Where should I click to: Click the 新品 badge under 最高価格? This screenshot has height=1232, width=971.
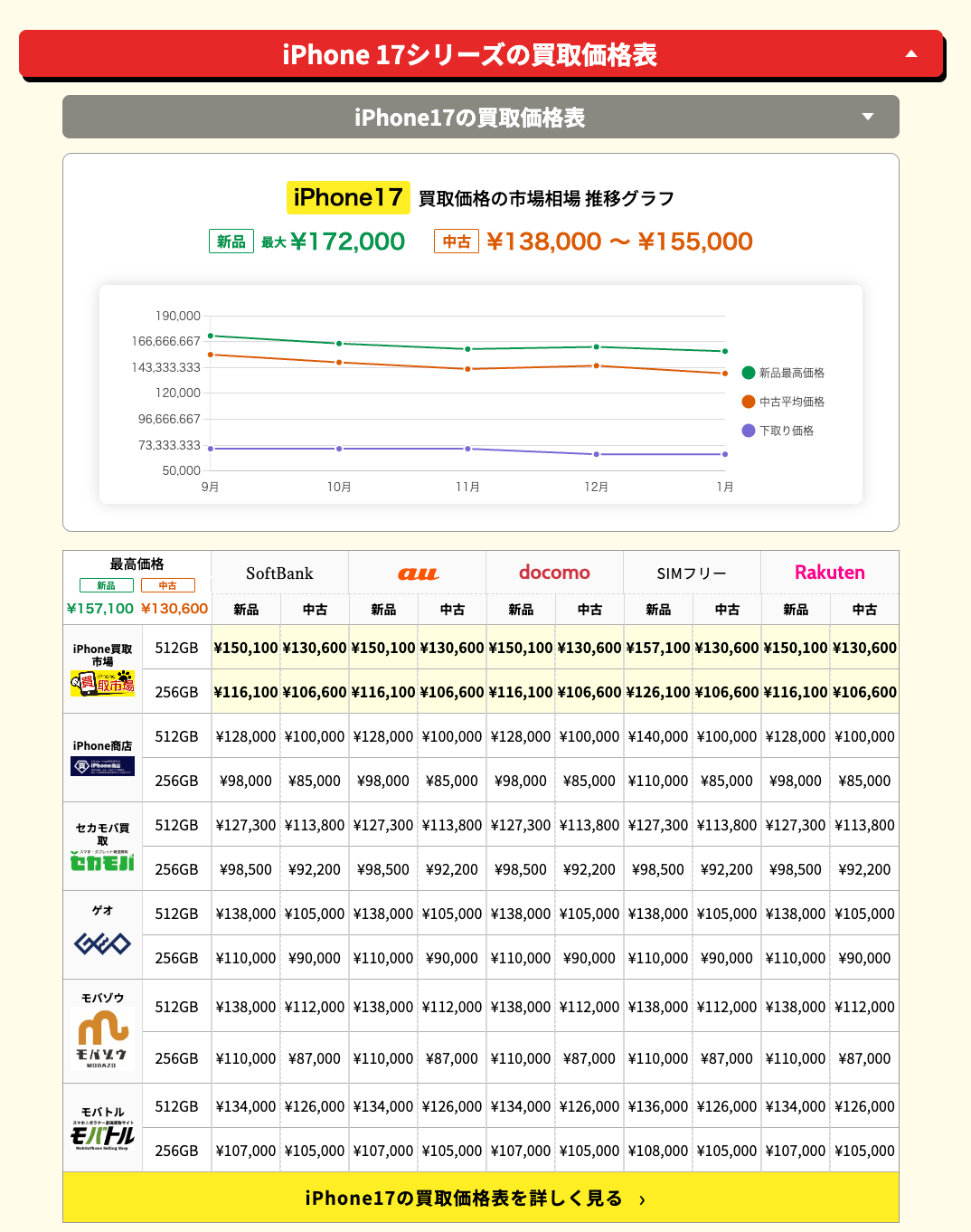(107, 585)
